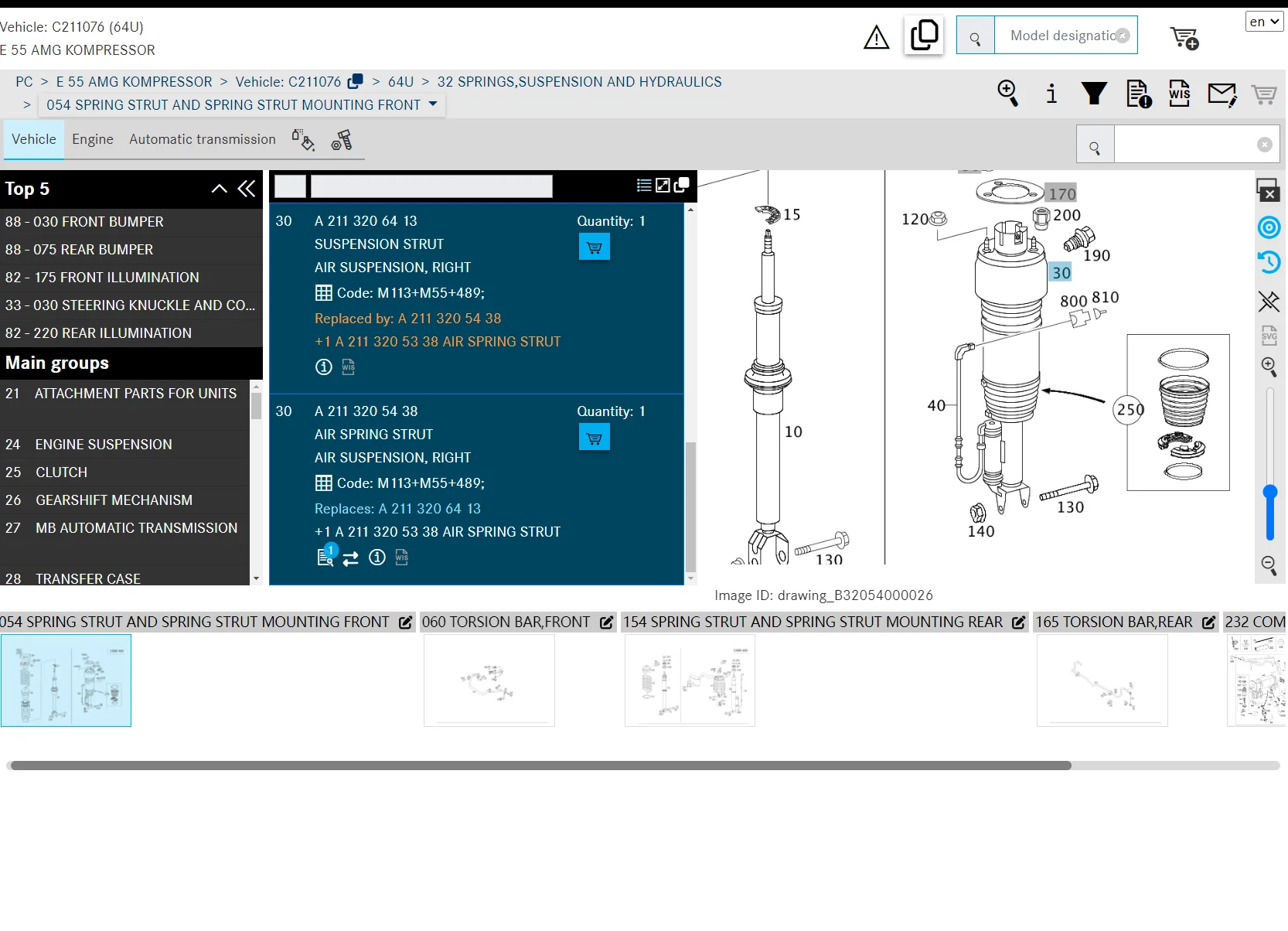Click the PC breadcrumb link
The image size is (1288, 931).
click(x=24, y=82)
